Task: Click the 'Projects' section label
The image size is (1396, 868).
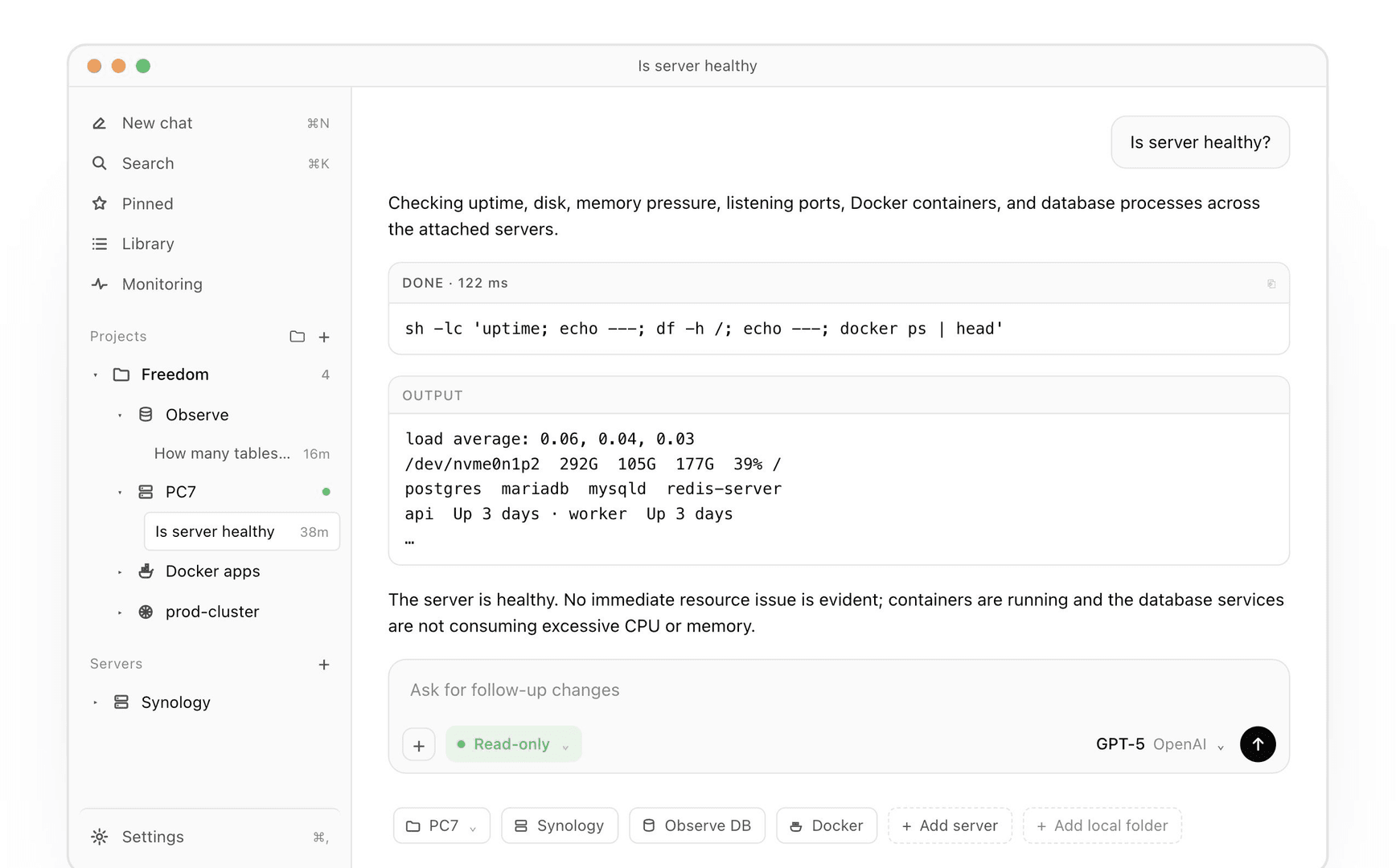Action: click(x=118, y=336)
